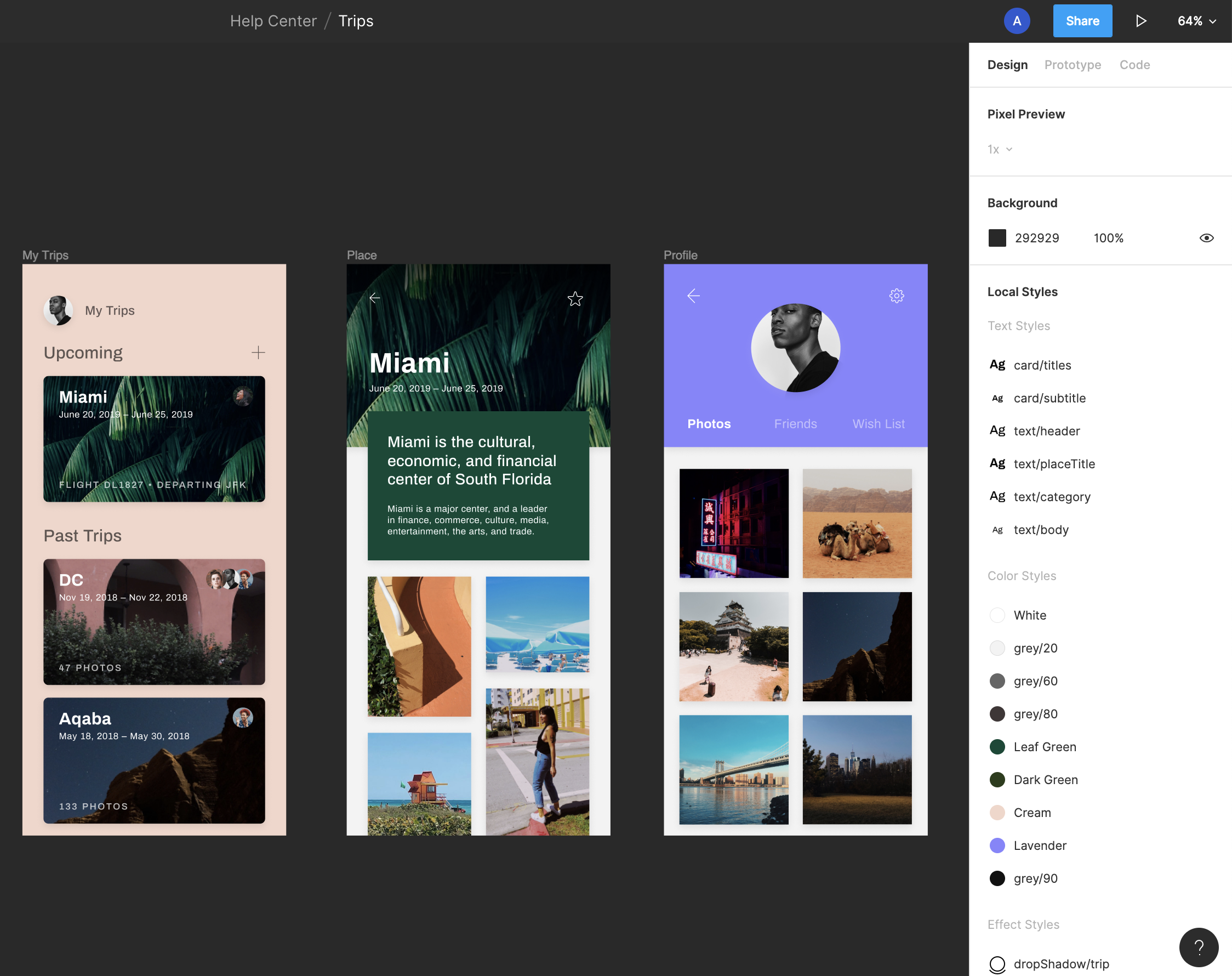Click the blue Share button
This screenshot has height=976, width=1232.
coord(1082,21)
